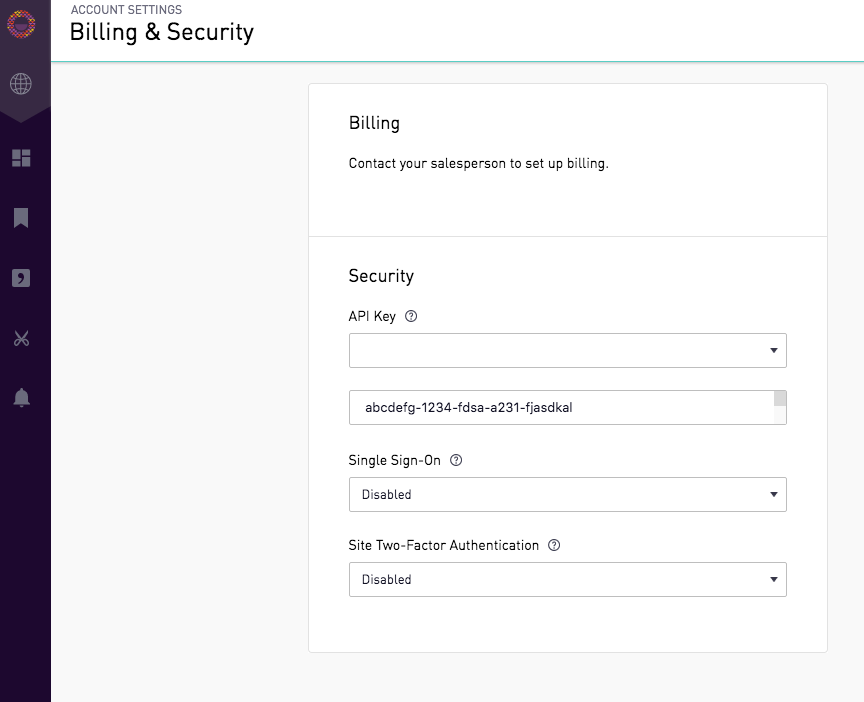Click the scrollbar thumb in key field
This screenshot has width=864, height=702.
pyautogui.click(x=780, y=398)
